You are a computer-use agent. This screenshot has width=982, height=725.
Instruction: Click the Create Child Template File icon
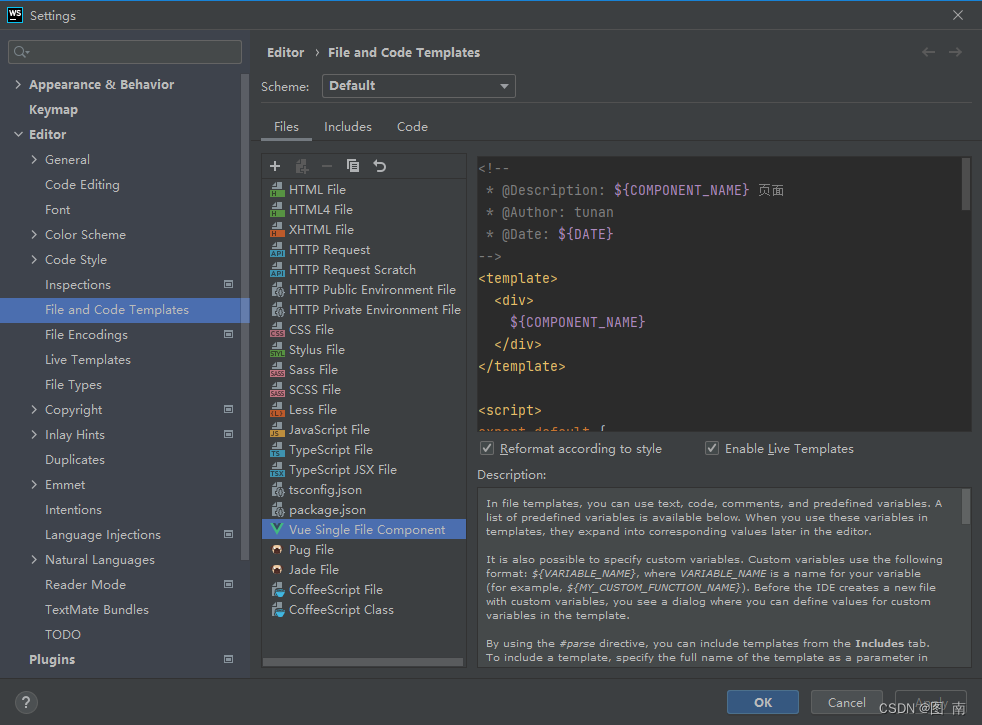pos(301,166)
